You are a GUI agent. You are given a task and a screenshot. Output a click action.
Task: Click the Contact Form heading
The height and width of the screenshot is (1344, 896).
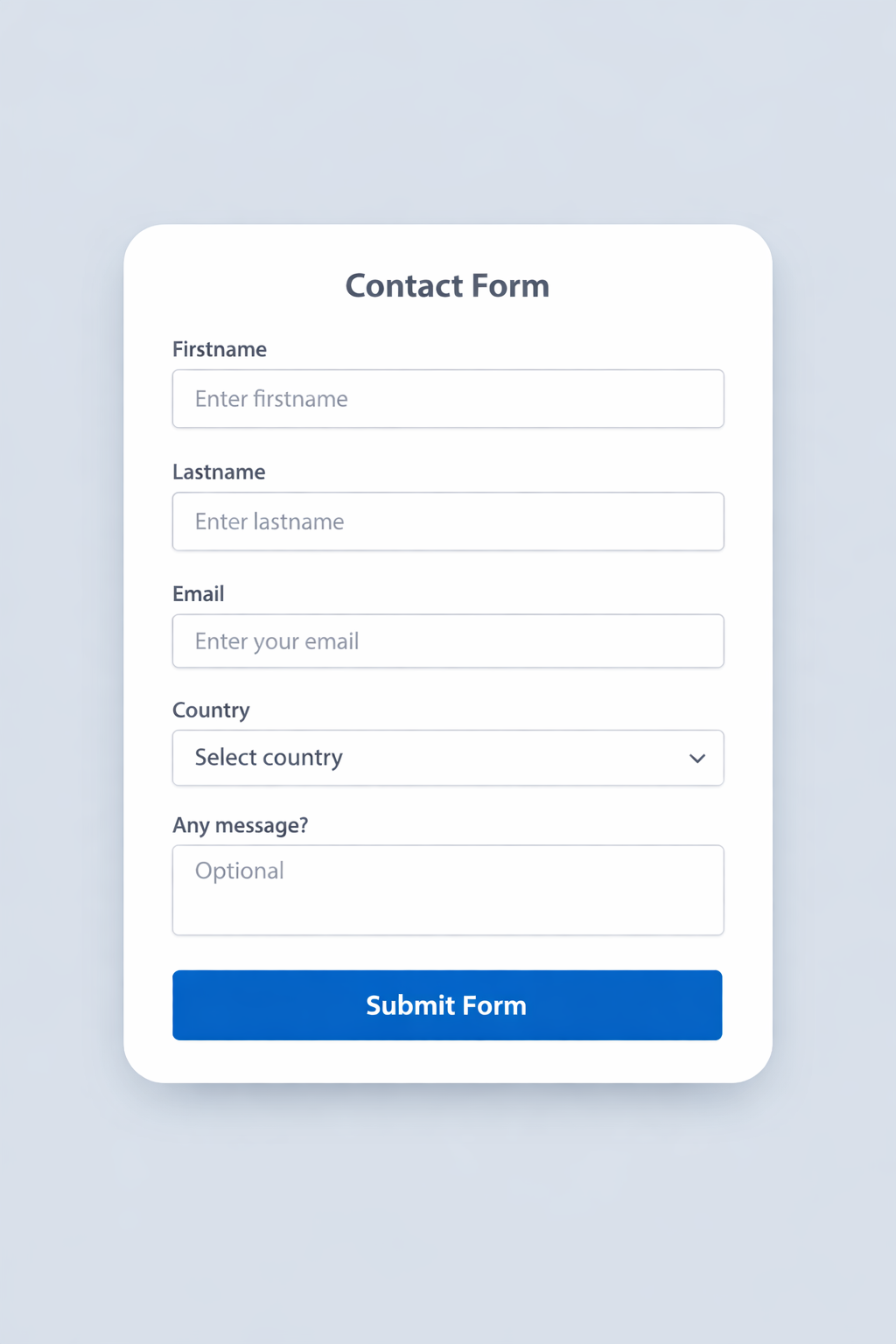point(447,286)
